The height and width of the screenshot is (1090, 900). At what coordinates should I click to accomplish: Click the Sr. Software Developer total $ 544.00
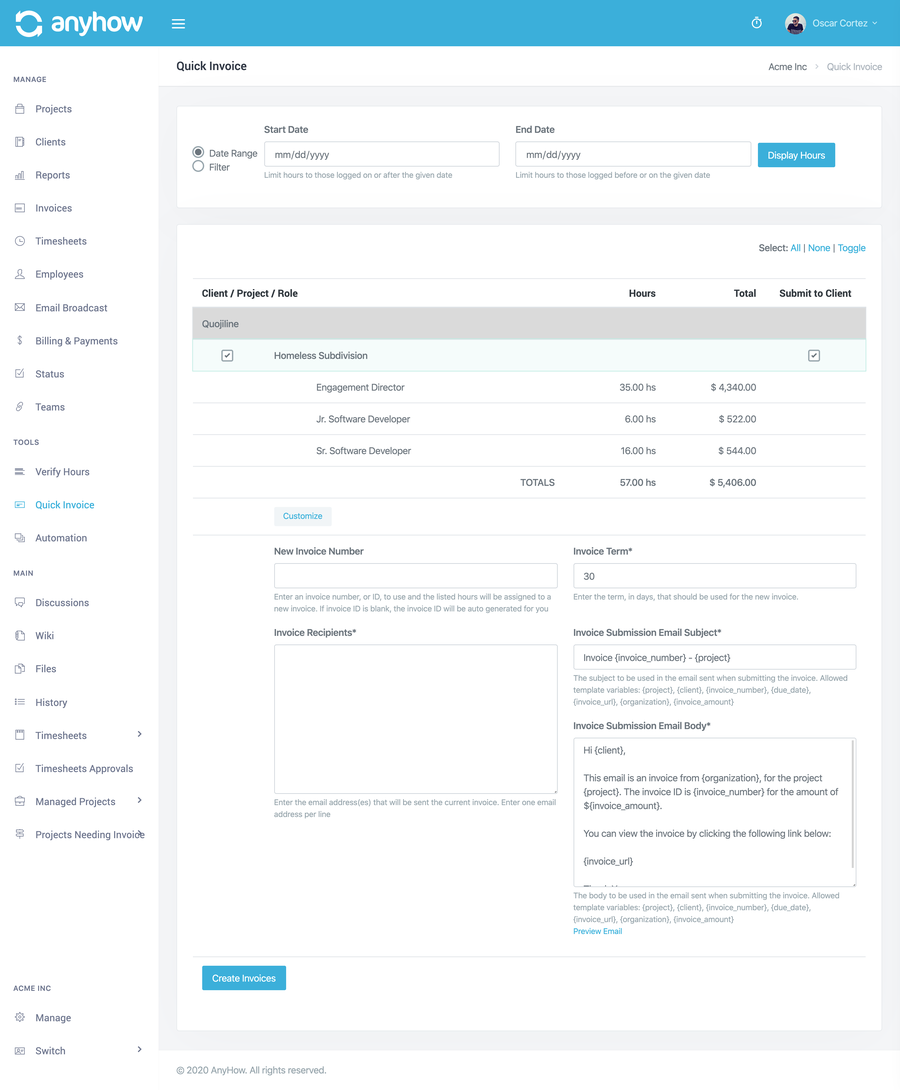[x=737, y=450]
